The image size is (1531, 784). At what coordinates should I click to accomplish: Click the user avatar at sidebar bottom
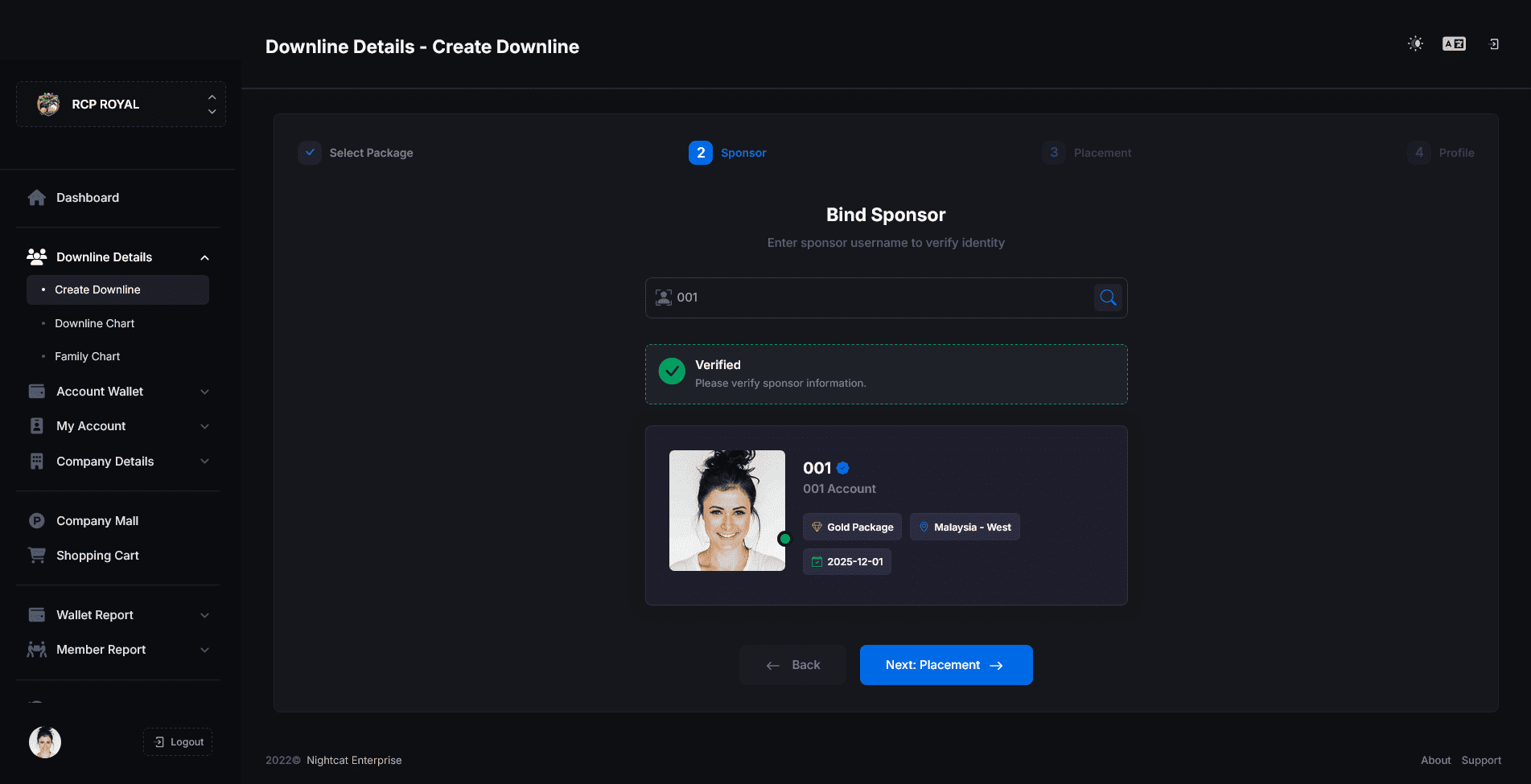point(45,742)
